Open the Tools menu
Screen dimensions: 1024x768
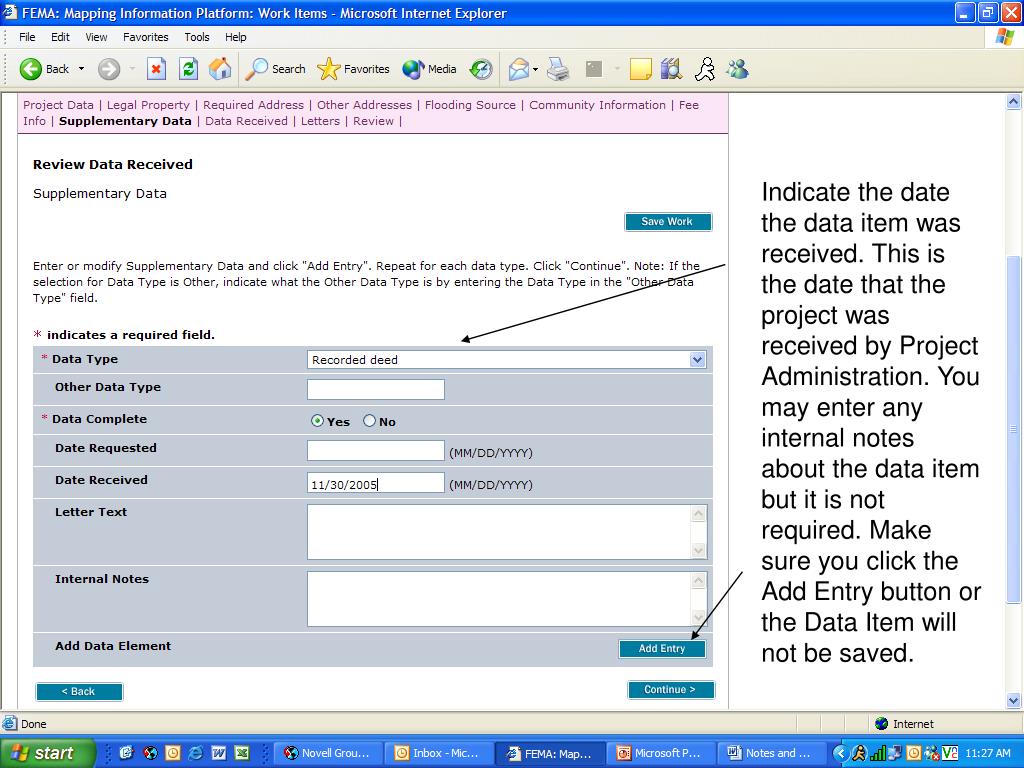[x=197, y=37]
